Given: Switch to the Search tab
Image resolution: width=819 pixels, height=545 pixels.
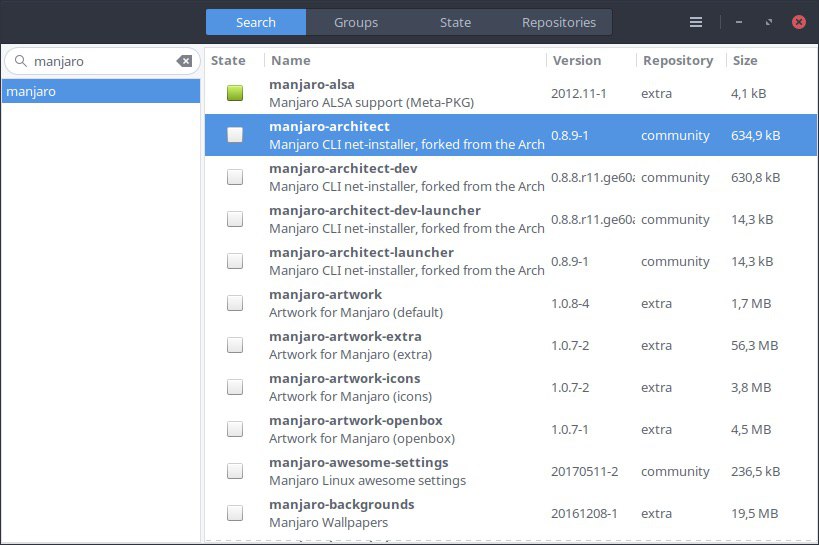Looking at the screenshot, I should click(x=256, y=22).
